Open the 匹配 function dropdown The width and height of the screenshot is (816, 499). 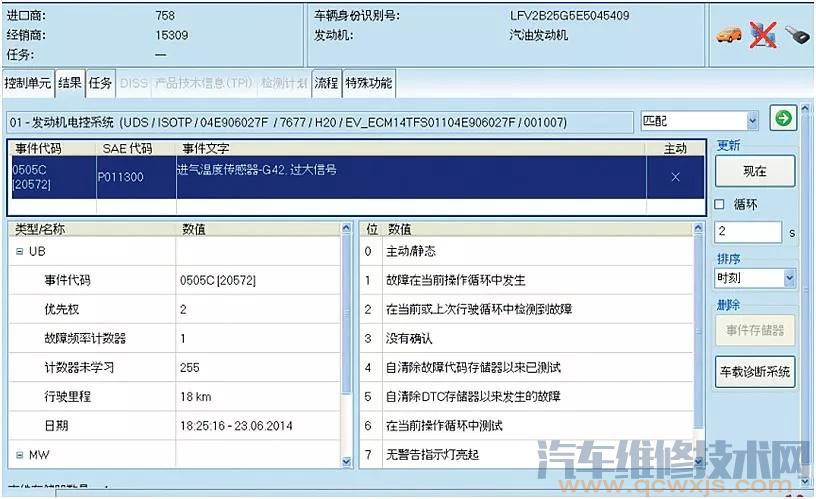click(x=752, y=121)
